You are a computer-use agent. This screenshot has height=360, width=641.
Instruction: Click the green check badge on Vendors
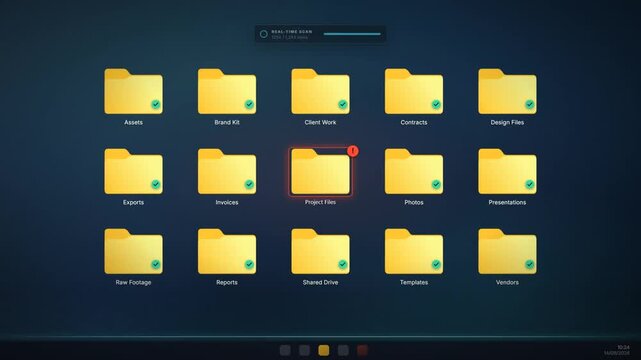point(530,264)
